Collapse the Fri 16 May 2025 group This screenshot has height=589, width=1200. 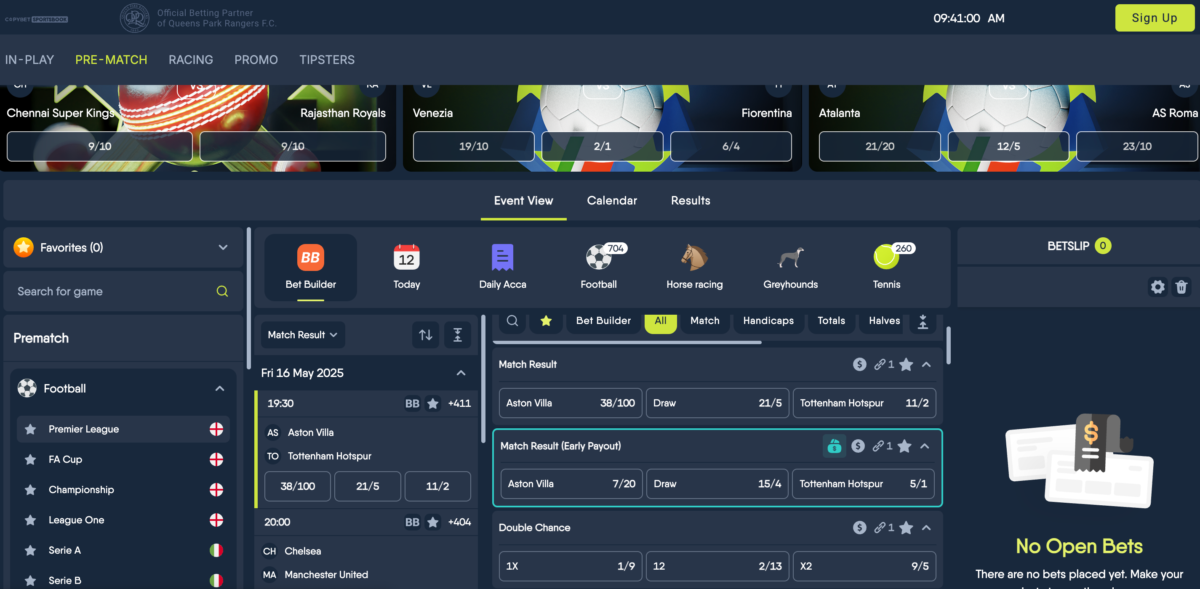pos(461,373)
